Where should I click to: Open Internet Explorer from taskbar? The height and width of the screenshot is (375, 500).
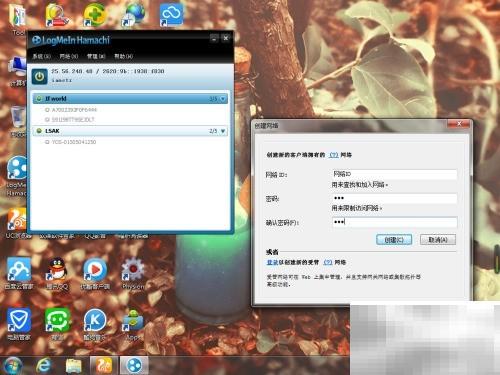pos(43,365)
